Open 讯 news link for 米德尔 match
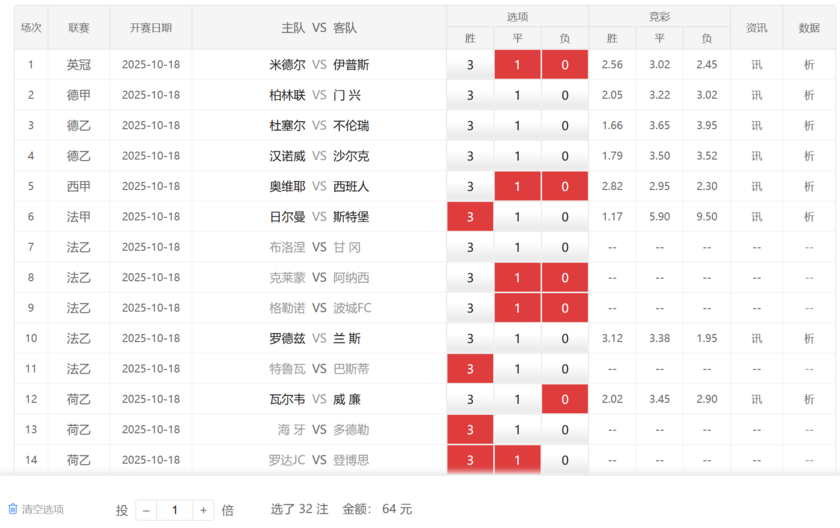The image size is (840, 528). [x=756, y=65]
